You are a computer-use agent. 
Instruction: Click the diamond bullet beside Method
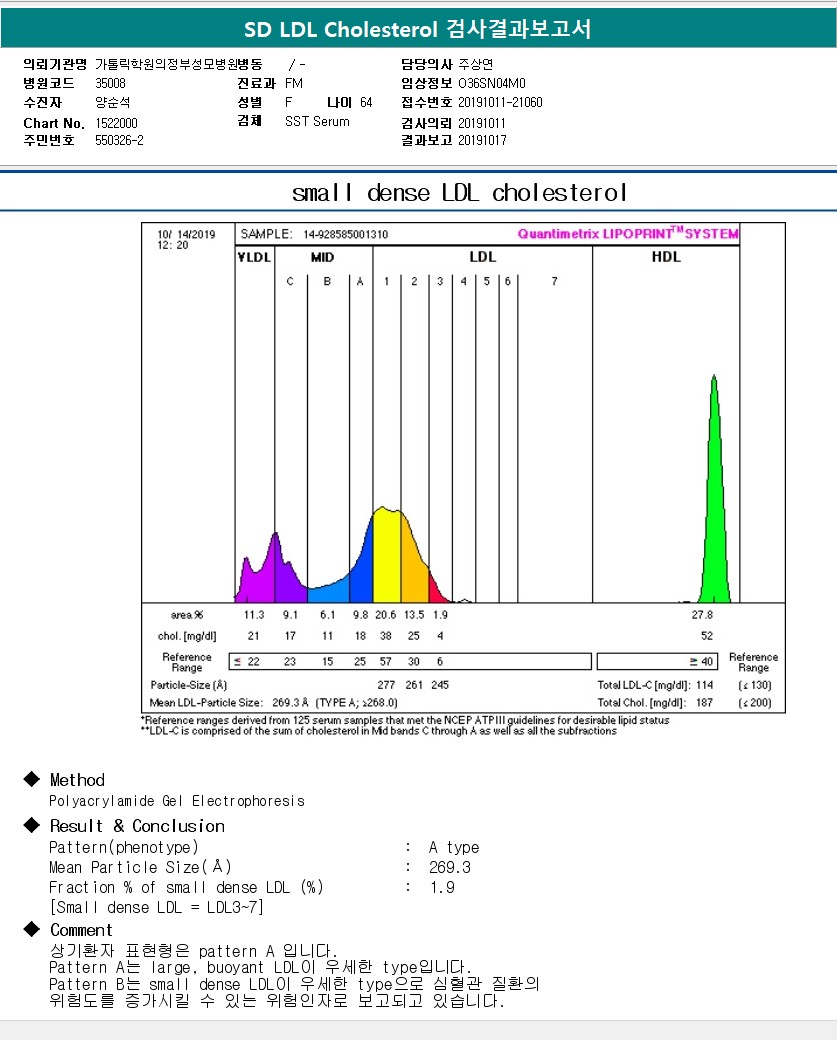click(x=31, y=780)
